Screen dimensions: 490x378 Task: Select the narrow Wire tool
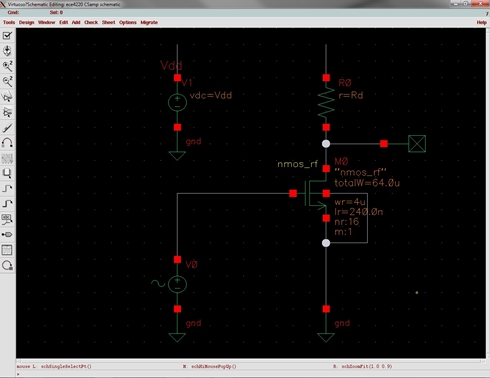click(7, 189)
